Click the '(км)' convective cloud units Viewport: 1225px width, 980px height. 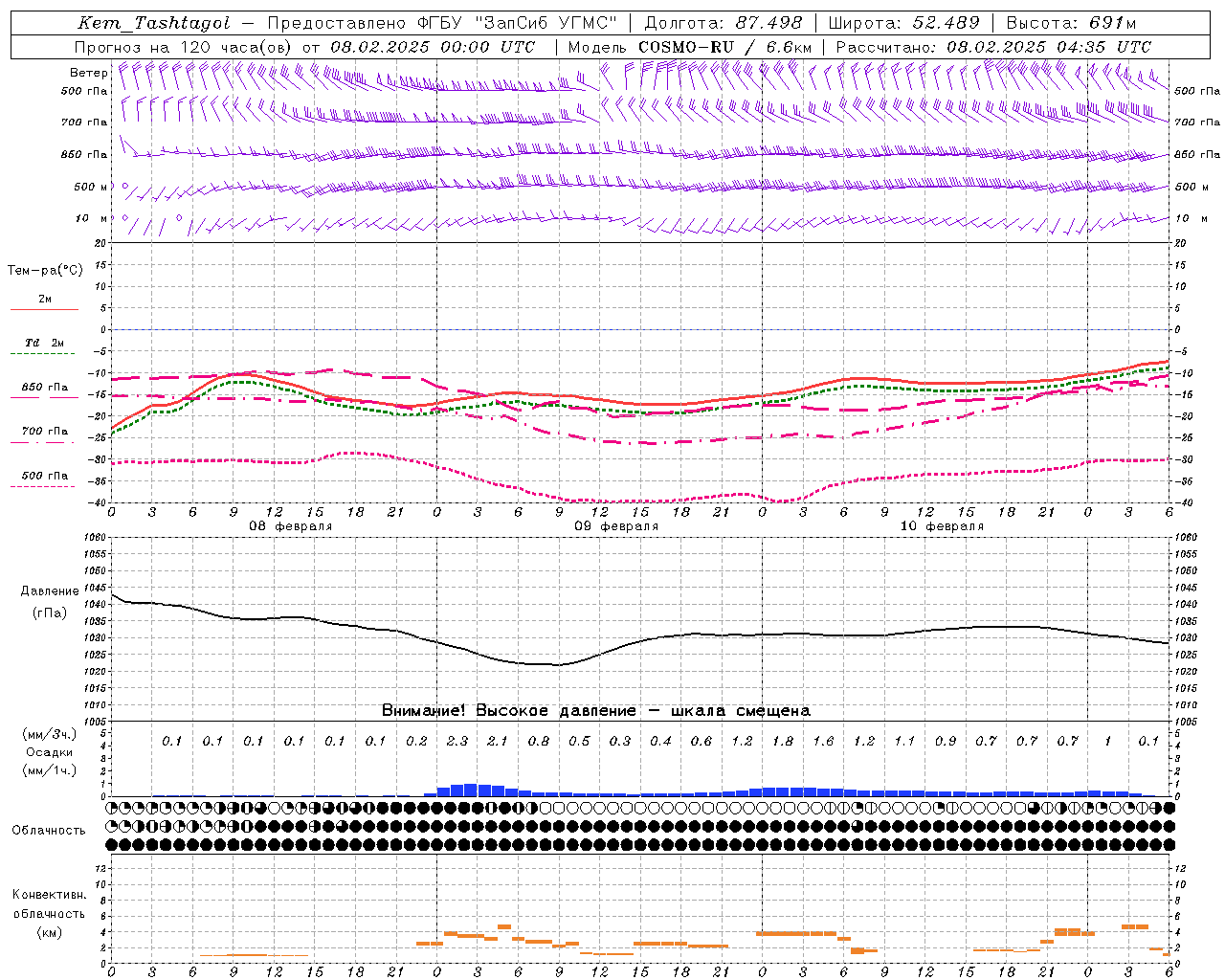(49, 932)
